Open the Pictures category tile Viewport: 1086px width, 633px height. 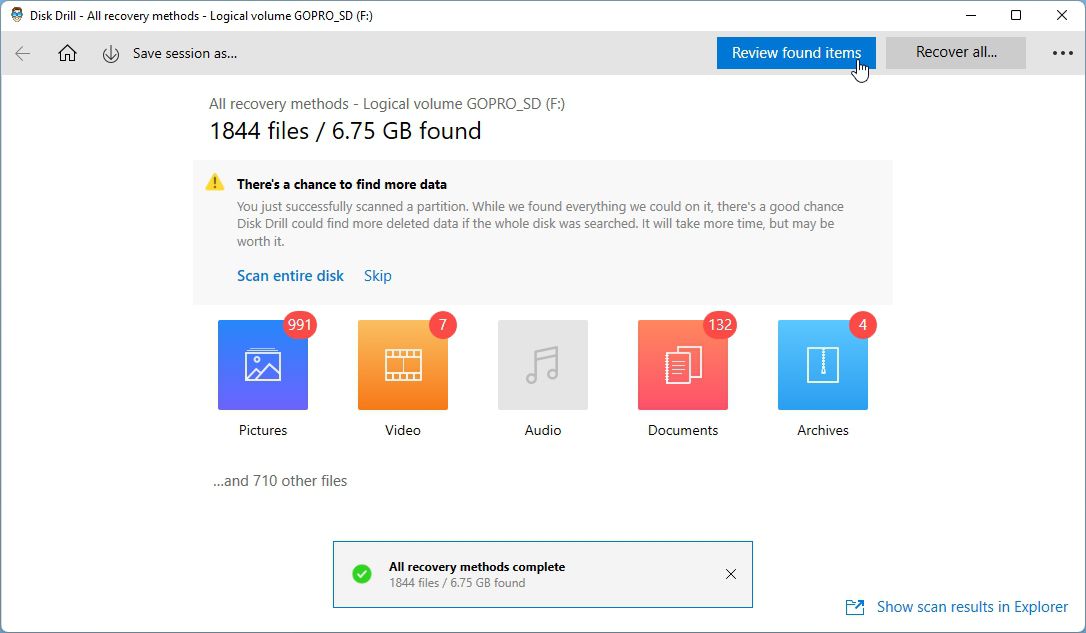coord(262,365)
